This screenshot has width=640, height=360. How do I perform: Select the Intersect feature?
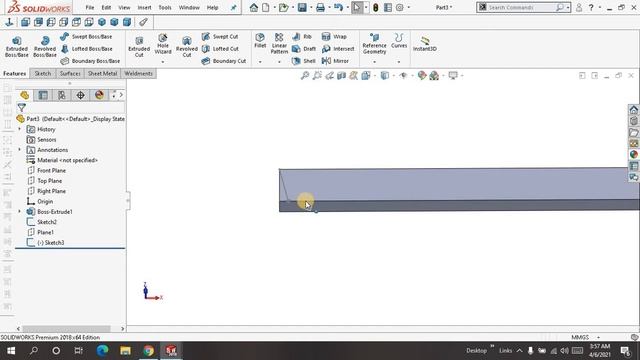tap(338, 49)
